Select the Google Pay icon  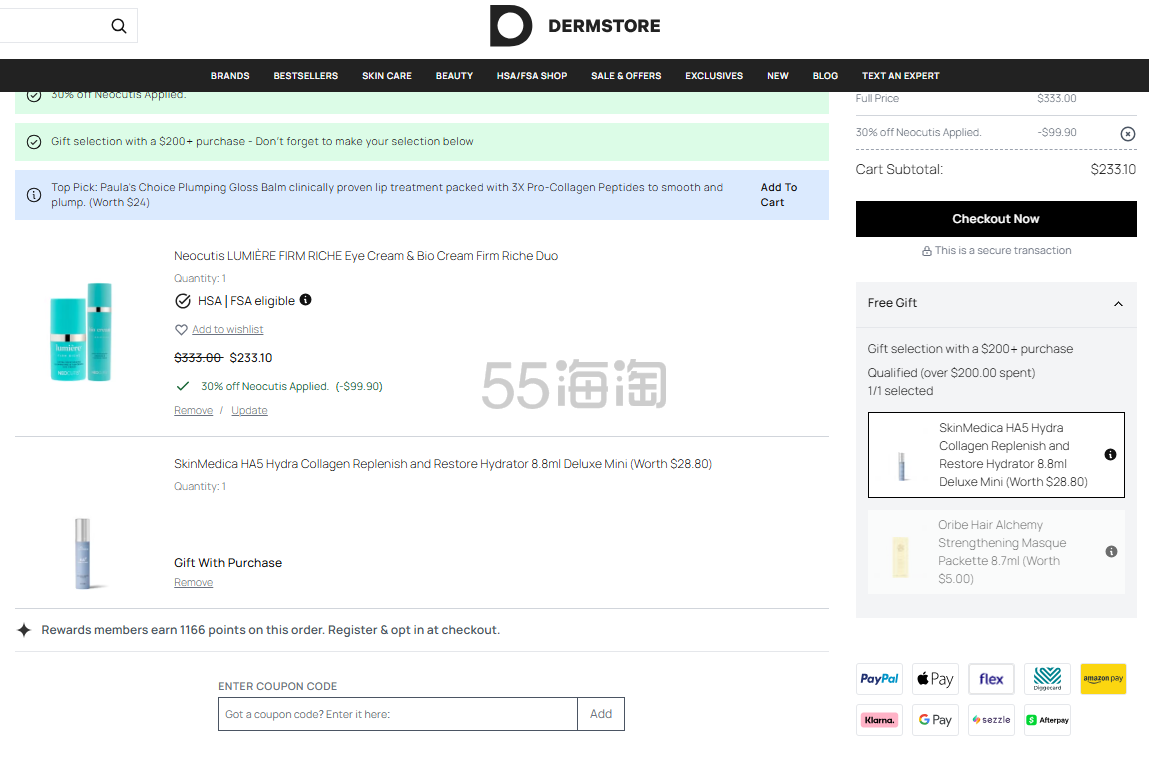[x=935, y=720]
